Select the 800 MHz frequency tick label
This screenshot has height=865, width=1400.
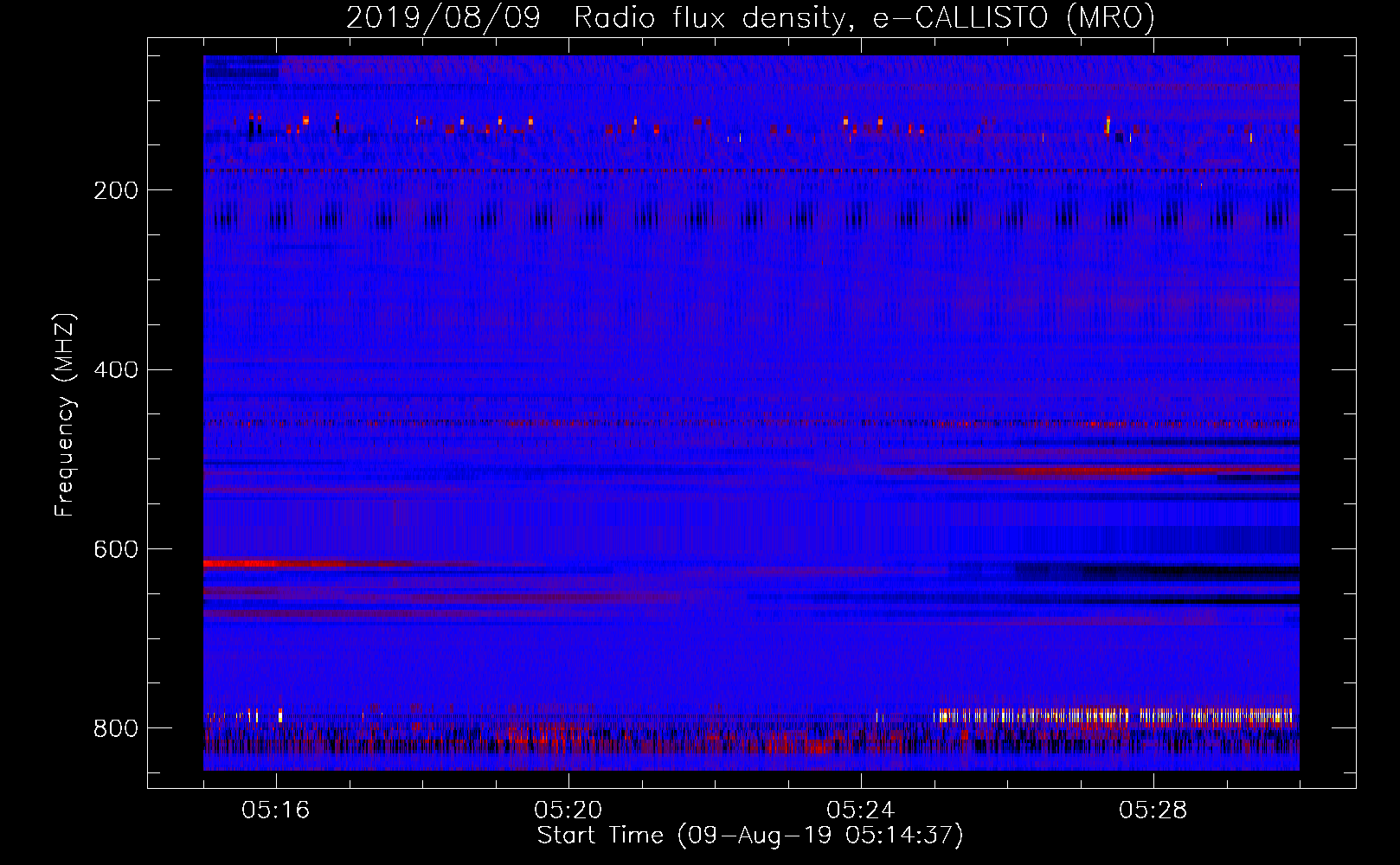point(116,728)
